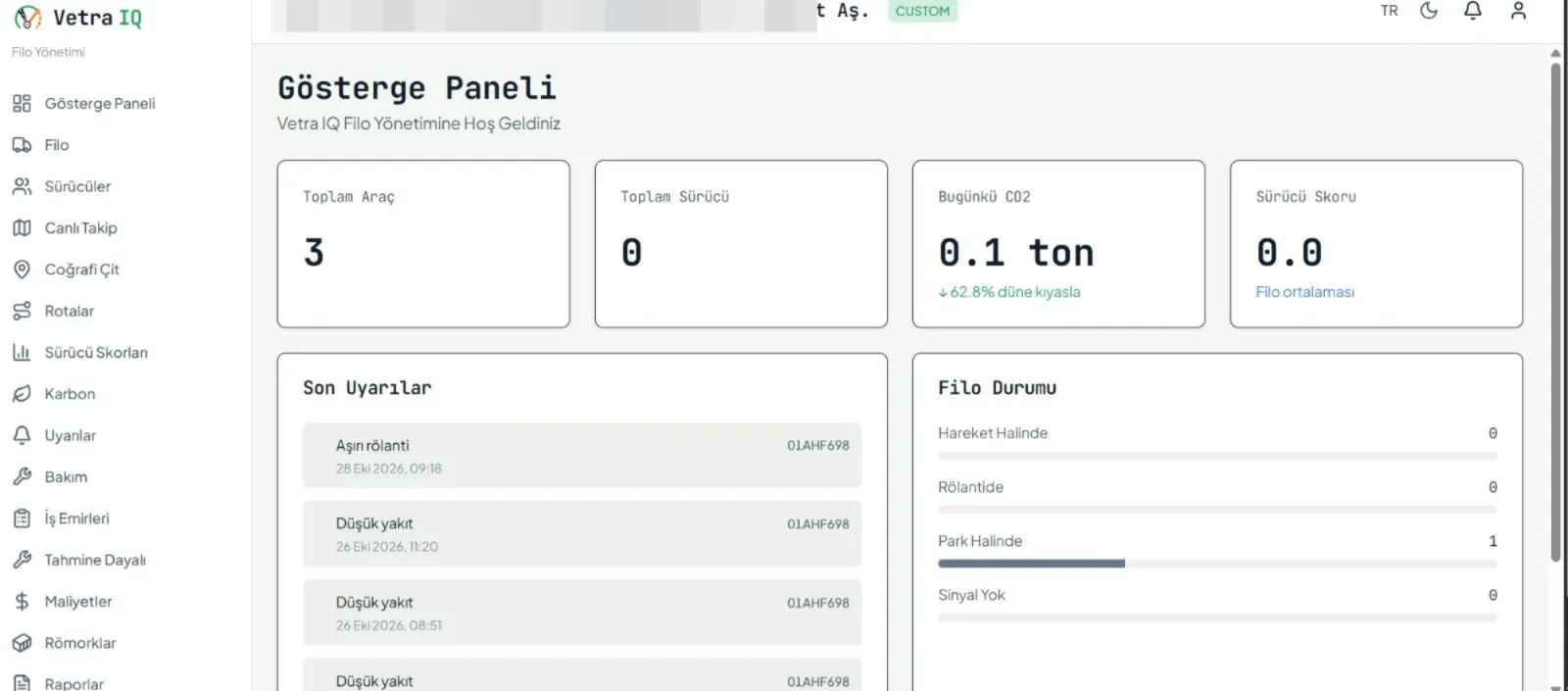Open the Coğrafi Çit location pin icon
The width and height of the screenshot is (1568, 691).
tap(22, 270)
